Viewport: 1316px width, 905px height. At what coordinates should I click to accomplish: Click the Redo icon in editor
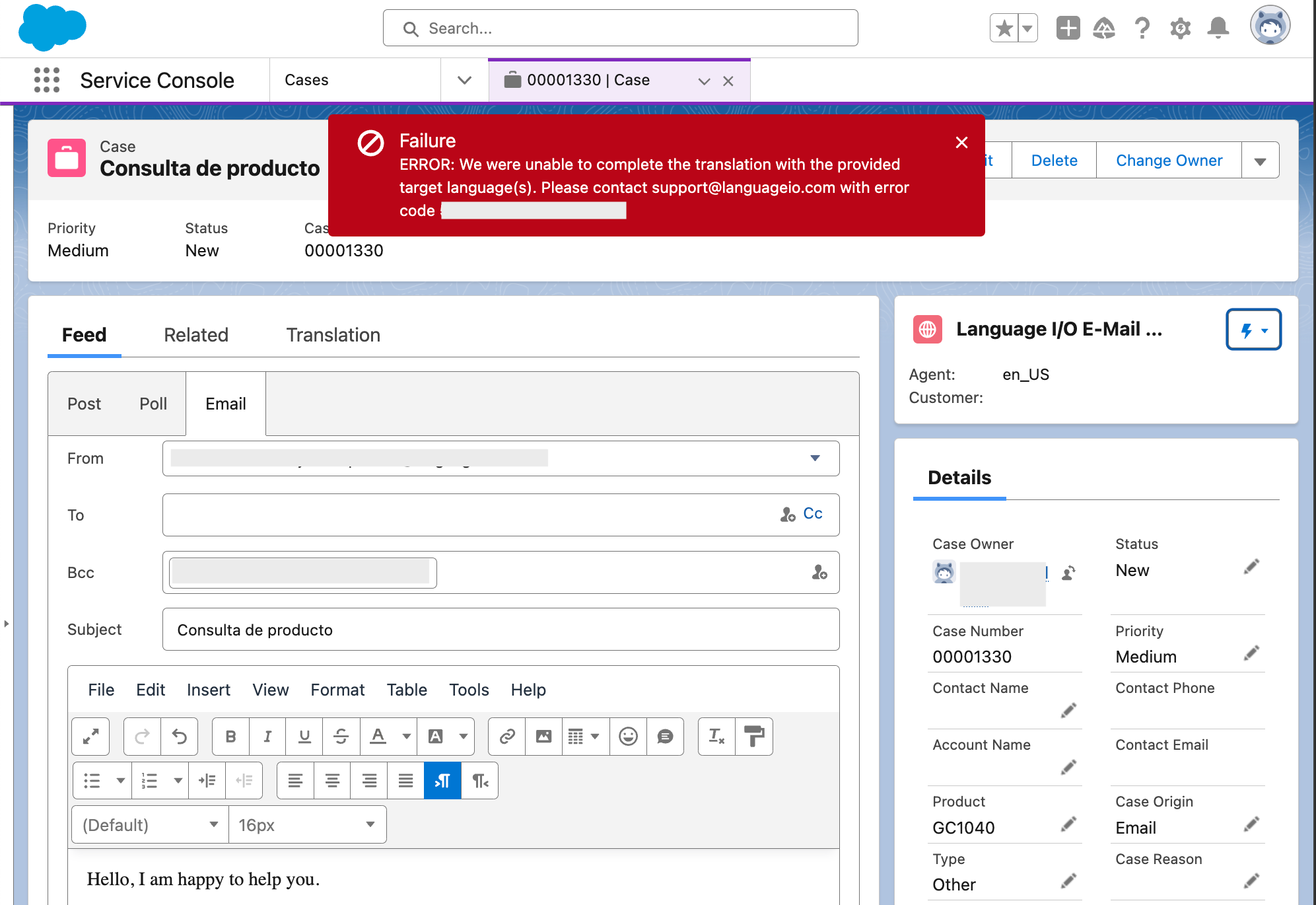click(142, 736)
